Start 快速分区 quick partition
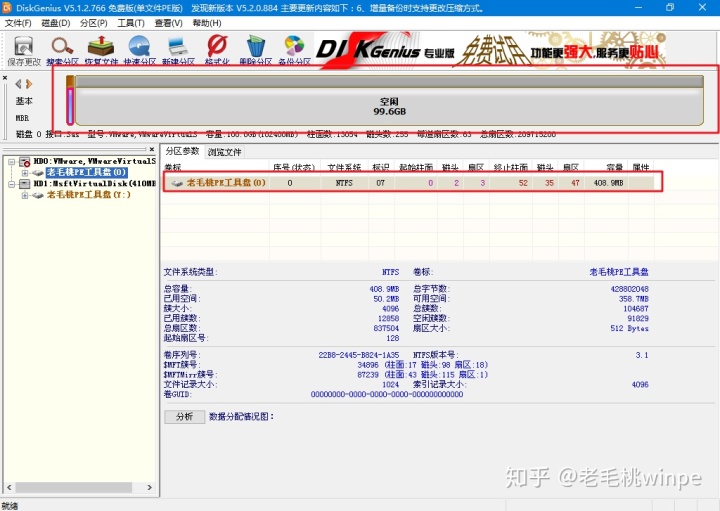The height and width of the screenshot is (511, 720). point(140,51)
